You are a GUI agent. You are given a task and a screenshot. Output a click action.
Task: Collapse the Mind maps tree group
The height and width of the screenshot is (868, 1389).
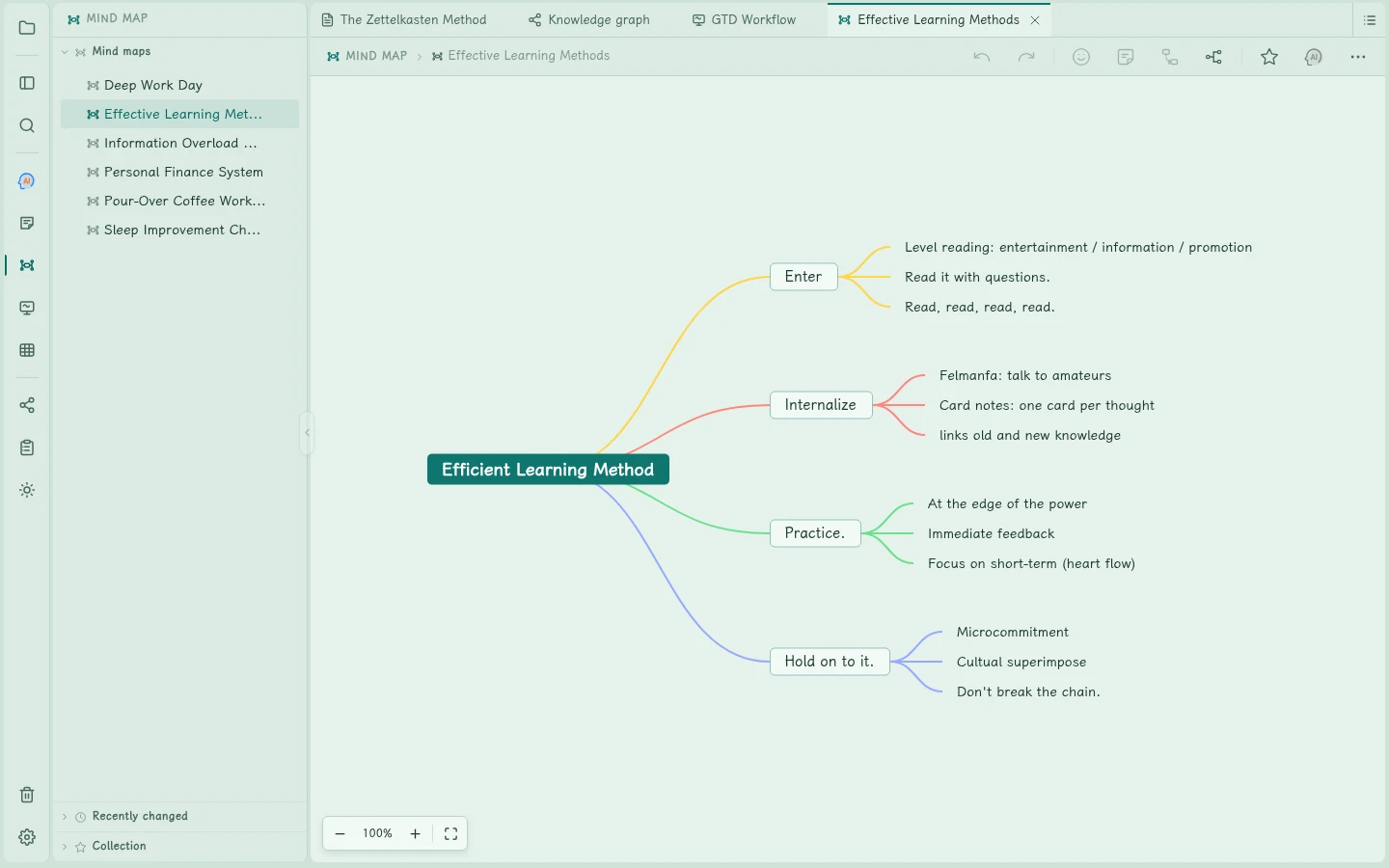point(65,52)
